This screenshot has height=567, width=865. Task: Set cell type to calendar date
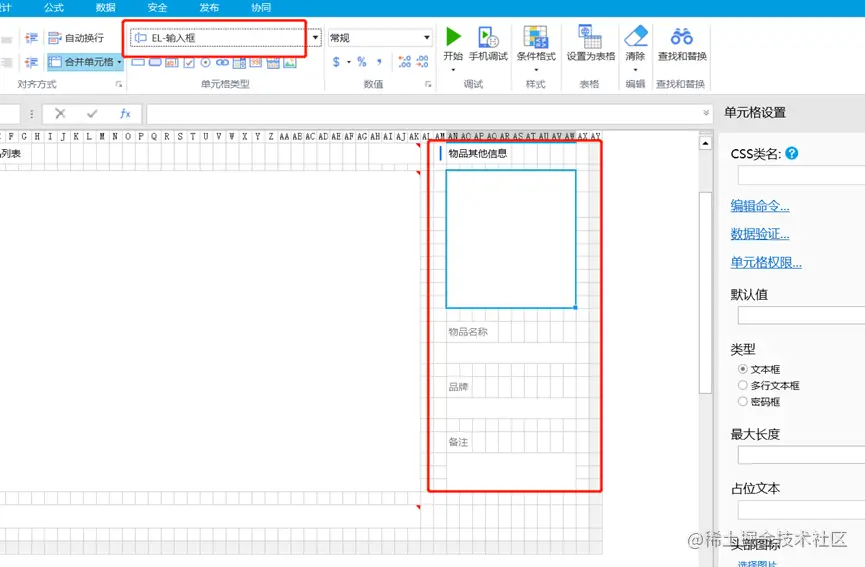point(273,62)
